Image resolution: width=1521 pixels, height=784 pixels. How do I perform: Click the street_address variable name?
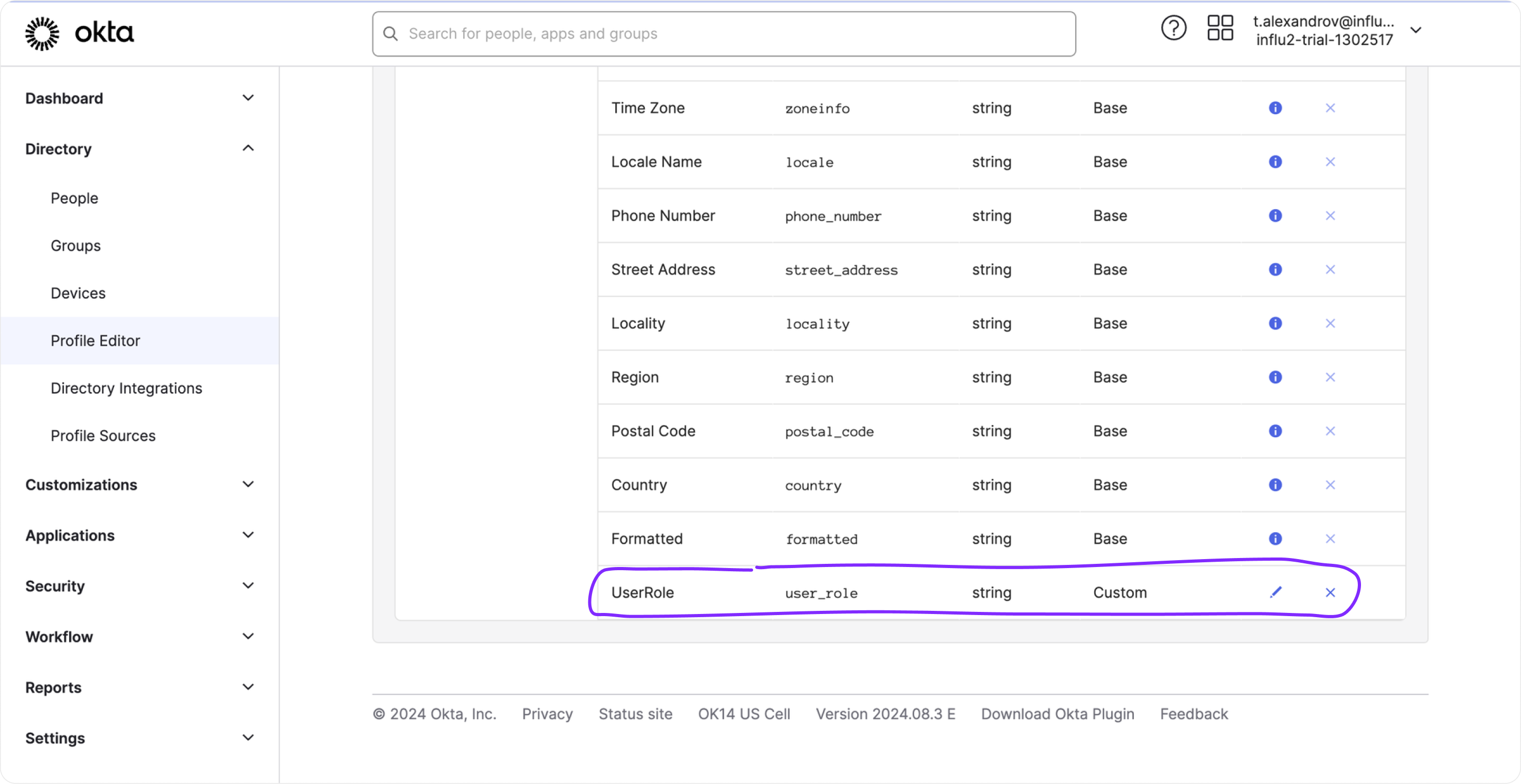841,270
